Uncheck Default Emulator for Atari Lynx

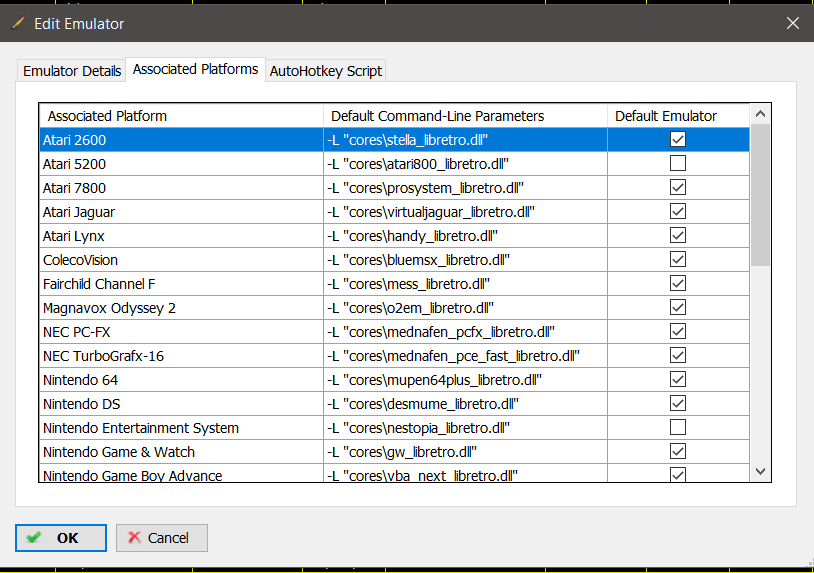pos(678,236)
